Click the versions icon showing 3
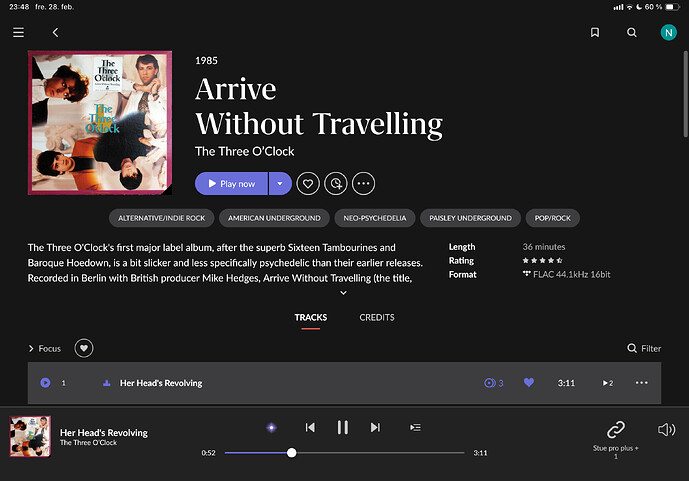The height and width of the screenshot is (481, 689). click(x=493, y=383)
